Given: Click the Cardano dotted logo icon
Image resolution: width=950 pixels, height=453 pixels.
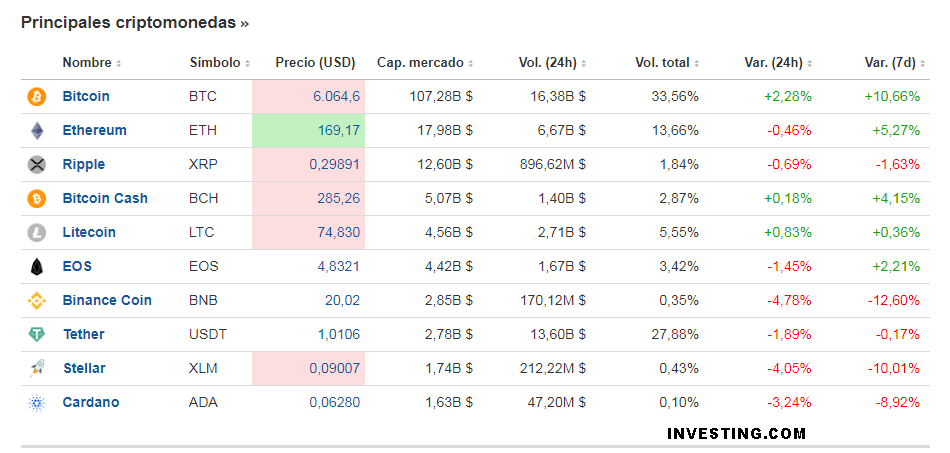Looking at the screenshot, I should pyautogui.click(x=37, y=403).
